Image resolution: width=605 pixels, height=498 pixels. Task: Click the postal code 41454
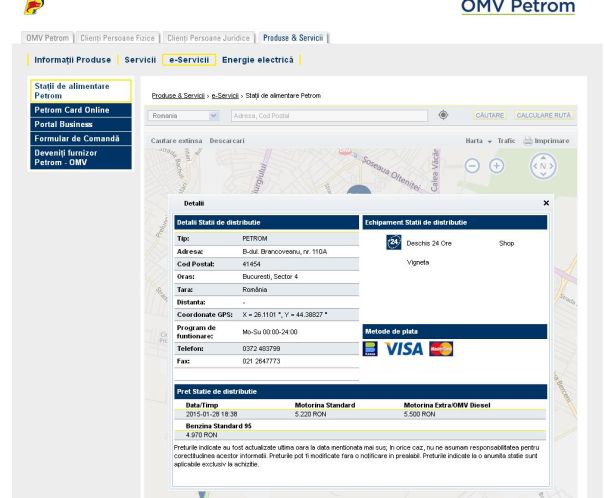(x=251, y=264)
